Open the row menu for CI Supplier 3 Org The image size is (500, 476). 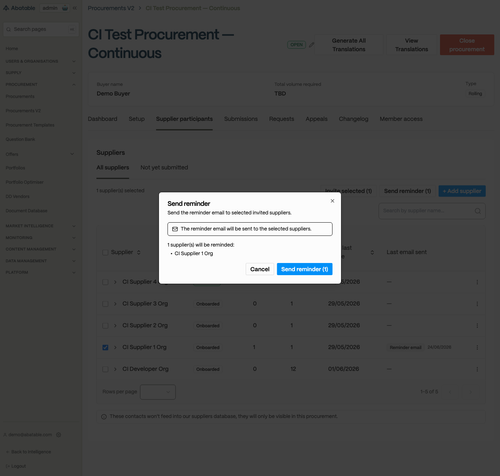click(x=477, y=304)
